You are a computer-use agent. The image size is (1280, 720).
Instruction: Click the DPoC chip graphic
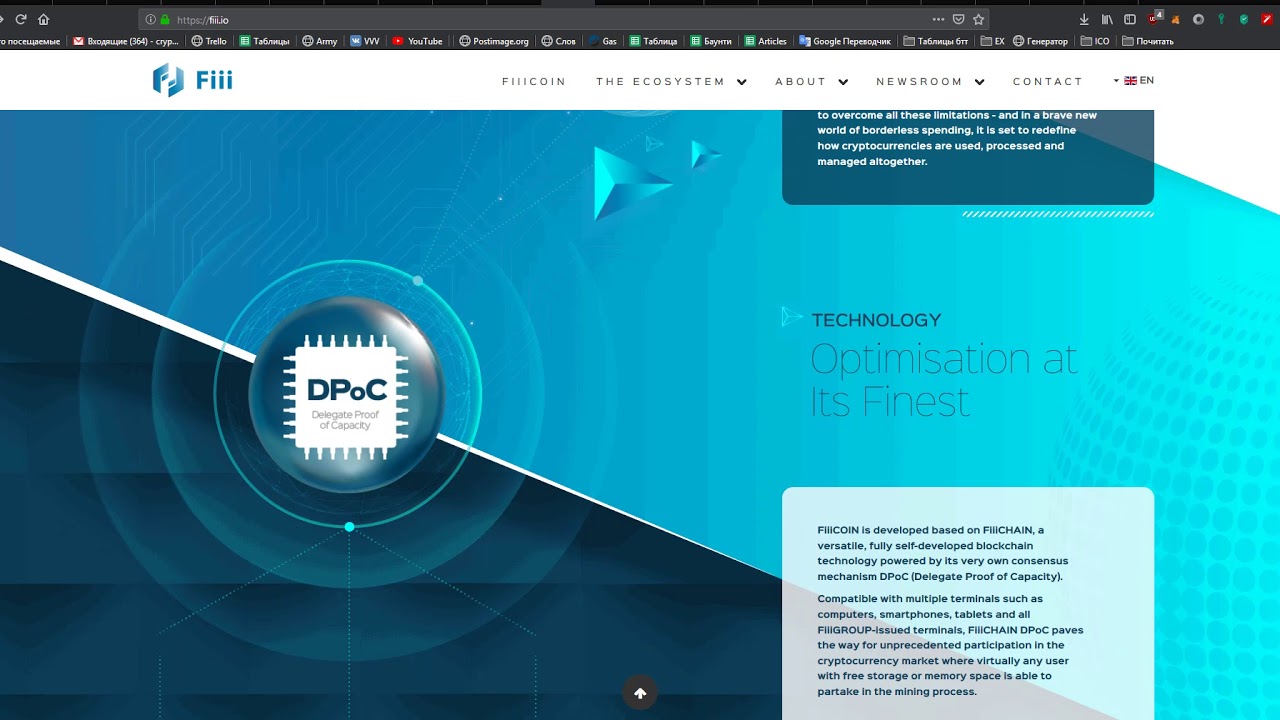(x=346, y=397)
